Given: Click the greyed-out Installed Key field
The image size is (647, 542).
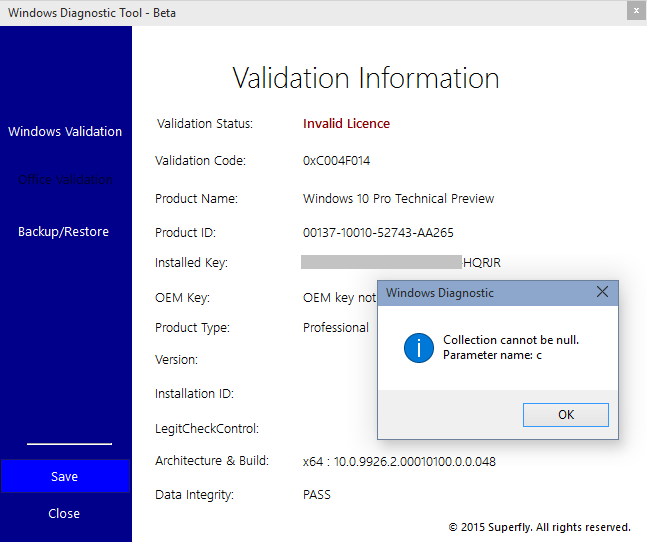Looking at the screenshot, I should (380, 263).
